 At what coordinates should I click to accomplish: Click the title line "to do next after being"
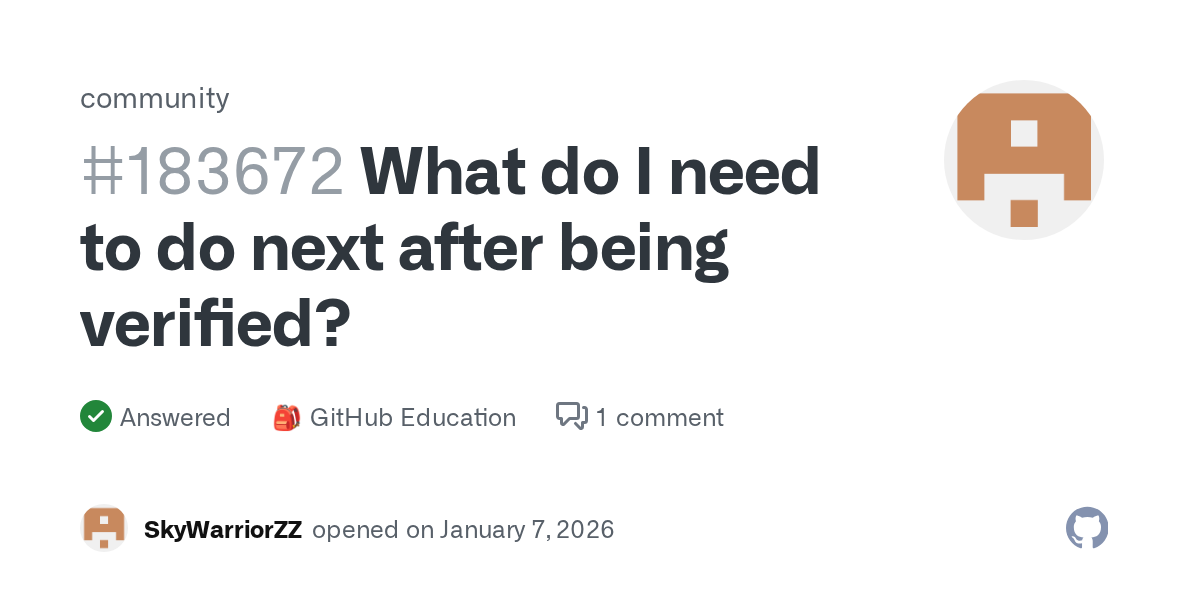pyautogui.click(x=404, y=249)
